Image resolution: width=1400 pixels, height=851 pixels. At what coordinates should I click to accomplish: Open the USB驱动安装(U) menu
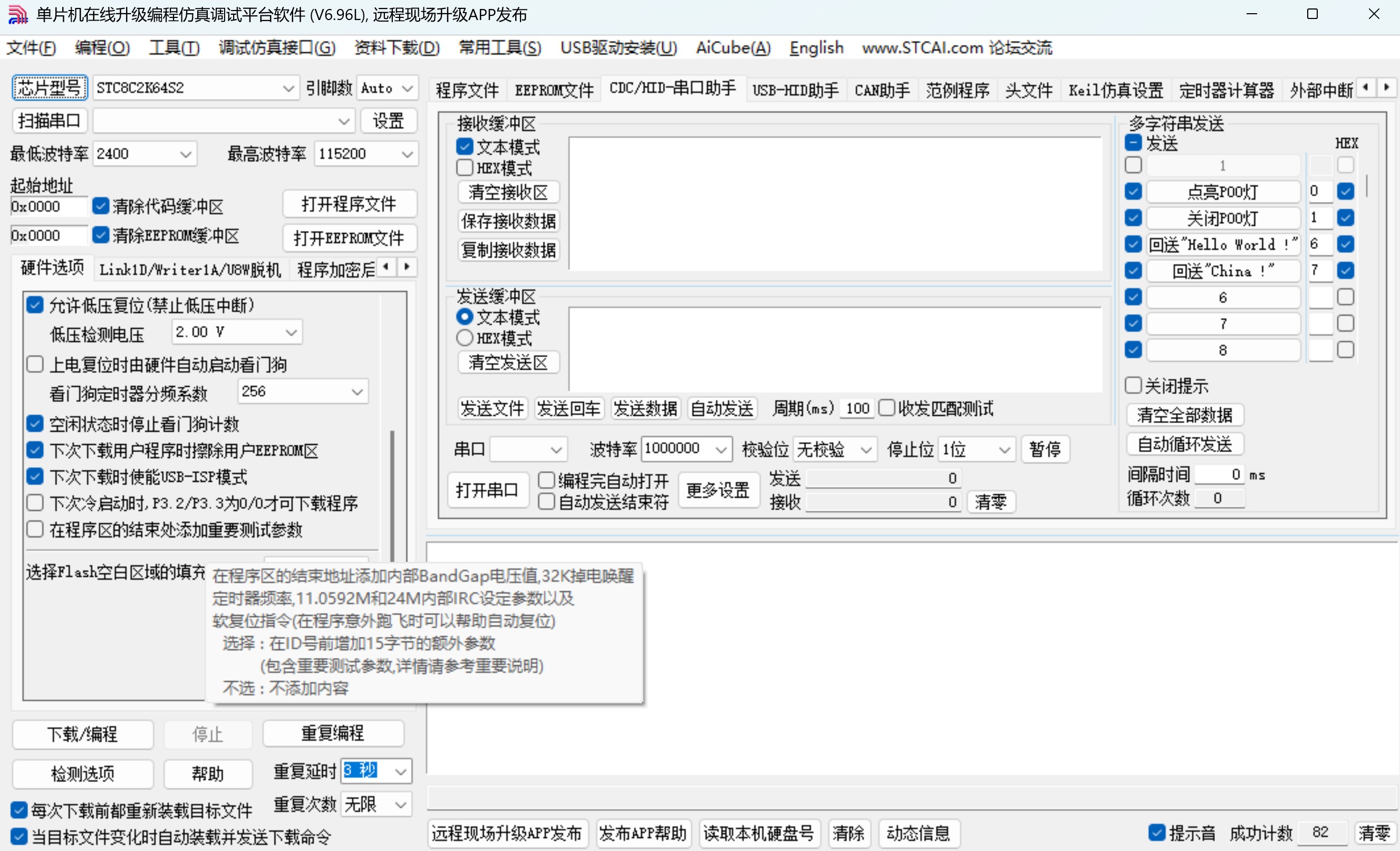[618, 48]
